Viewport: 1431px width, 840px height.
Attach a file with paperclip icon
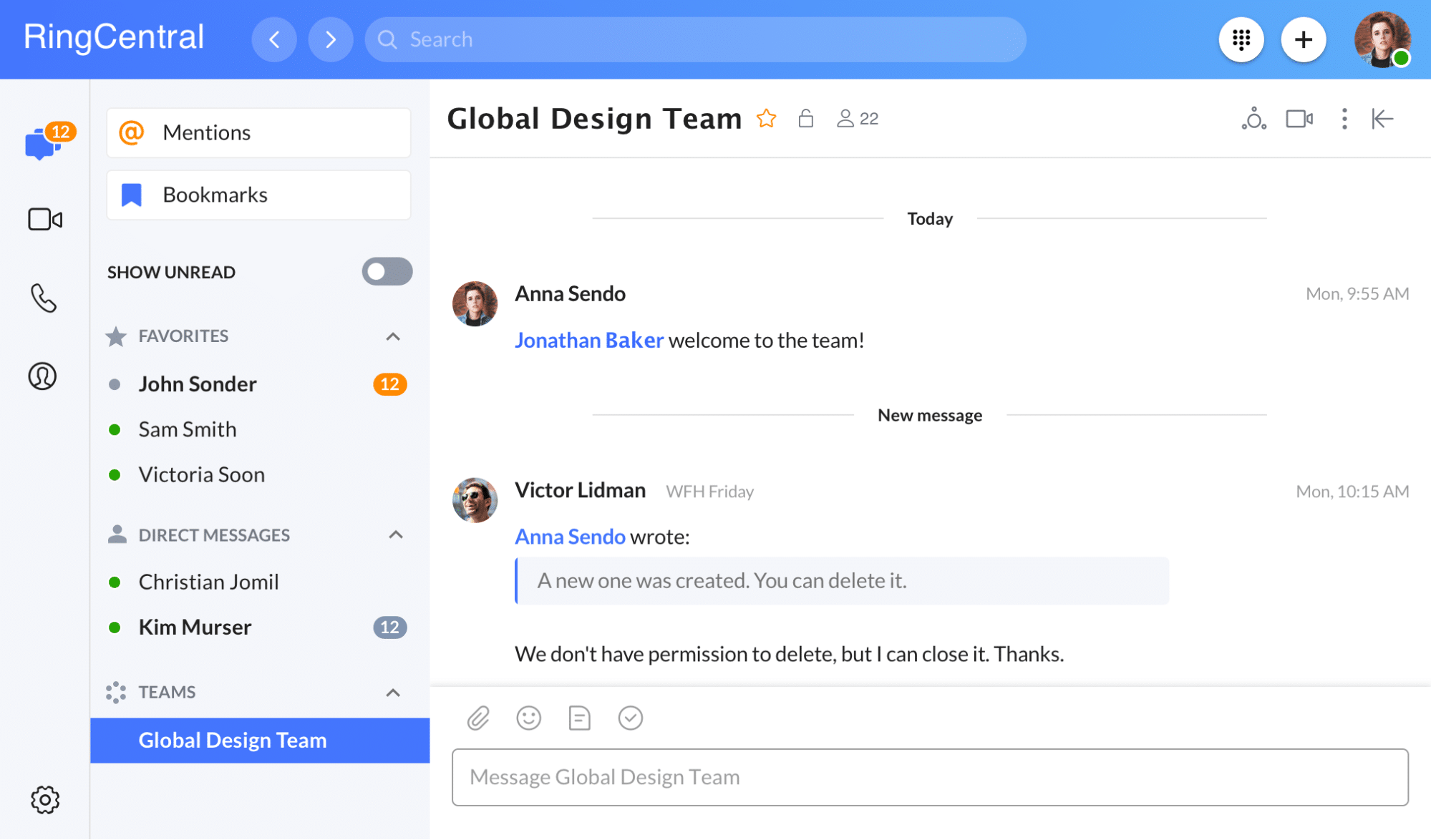pos(478,718)
